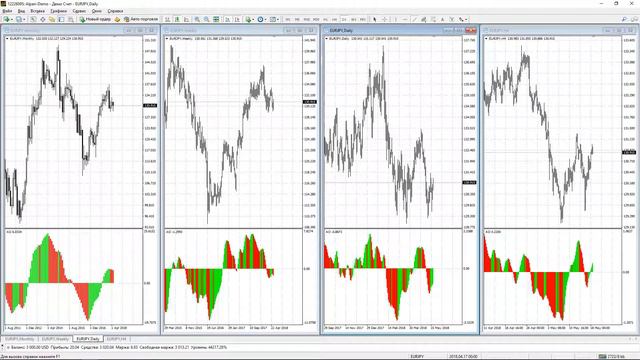Select the Arrows drawing tool

461,19
